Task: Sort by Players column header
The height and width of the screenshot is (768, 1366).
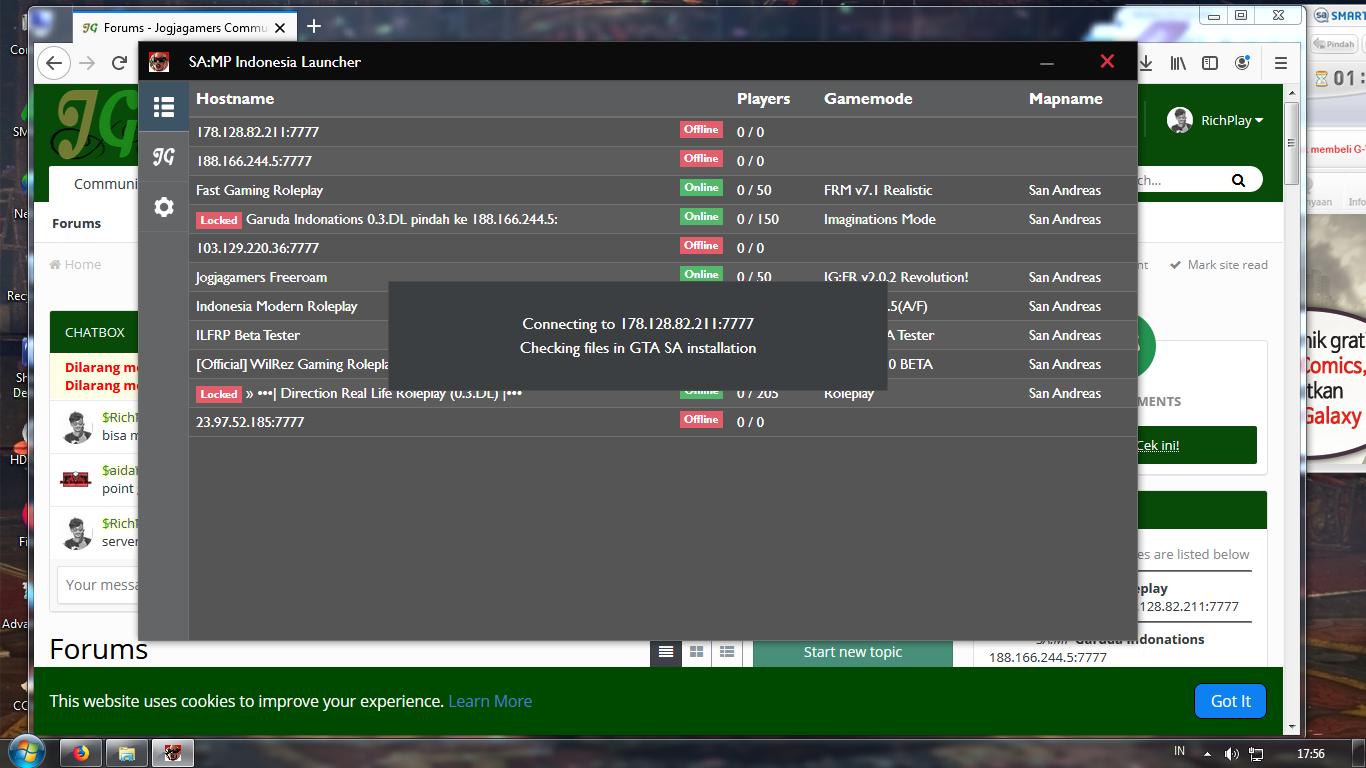Action: coord(763,99)
